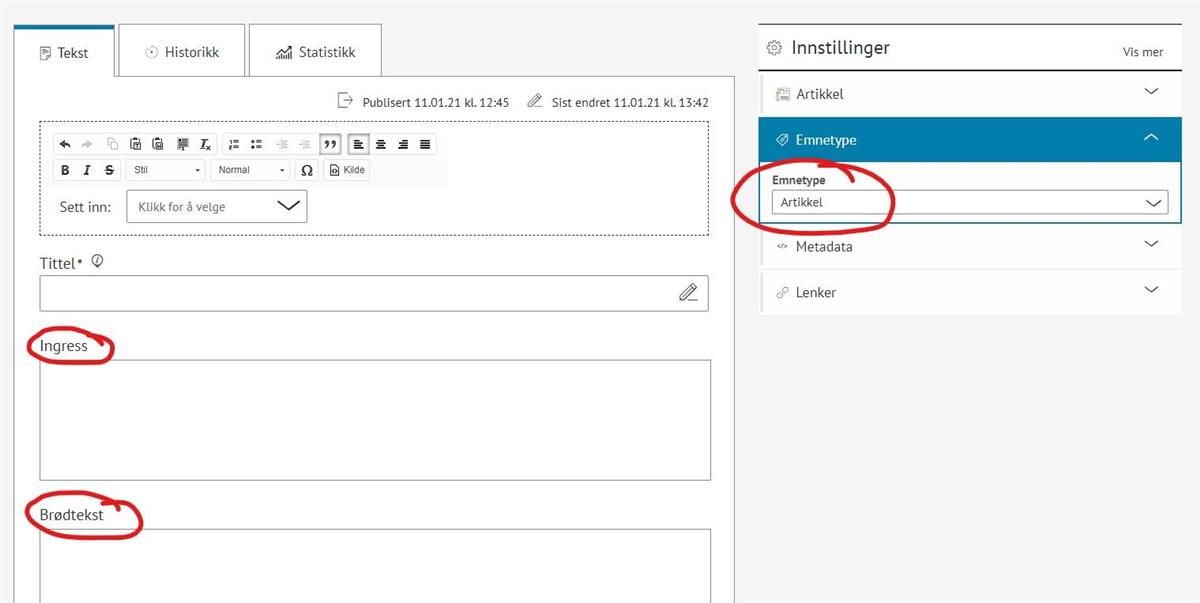This screenshot has height=603, width=1200.
Task: Toggle italic formatting
Action: (x=87, y=170)
